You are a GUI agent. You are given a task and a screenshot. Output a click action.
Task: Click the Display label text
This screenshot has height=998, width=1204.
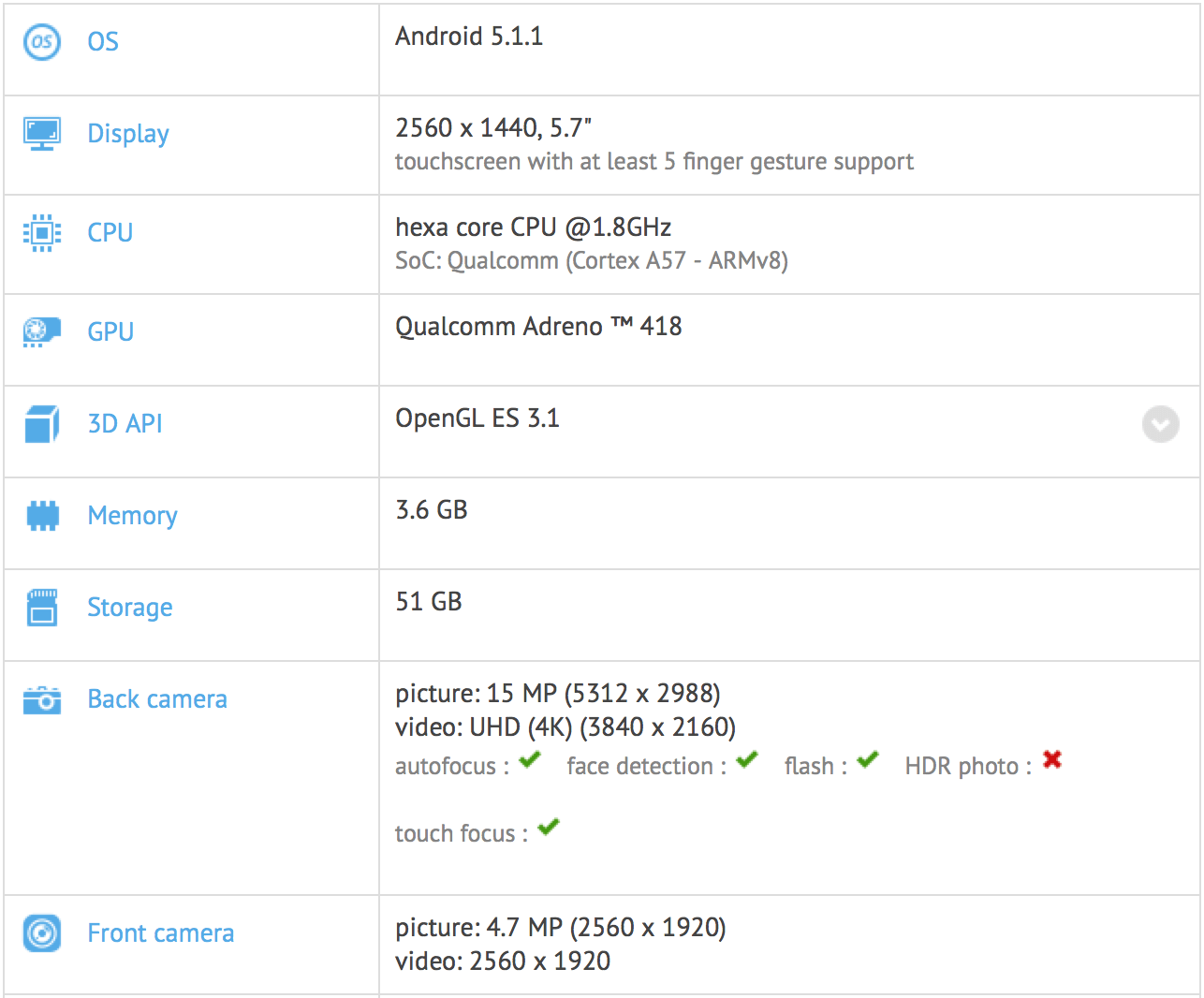pyautogui.click(x=128, y=134)
